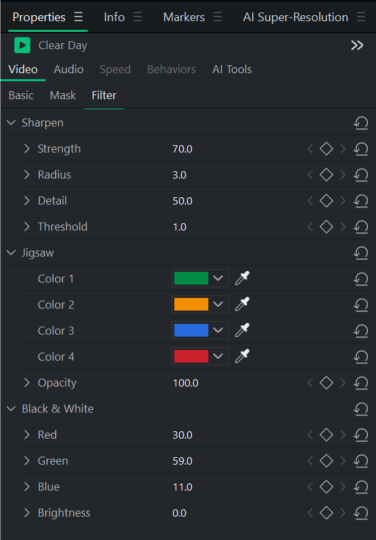Viewport: 376px width, 540px height.
Task: Pick Color 1 with eyedropper
Action: tap(242, 278)
